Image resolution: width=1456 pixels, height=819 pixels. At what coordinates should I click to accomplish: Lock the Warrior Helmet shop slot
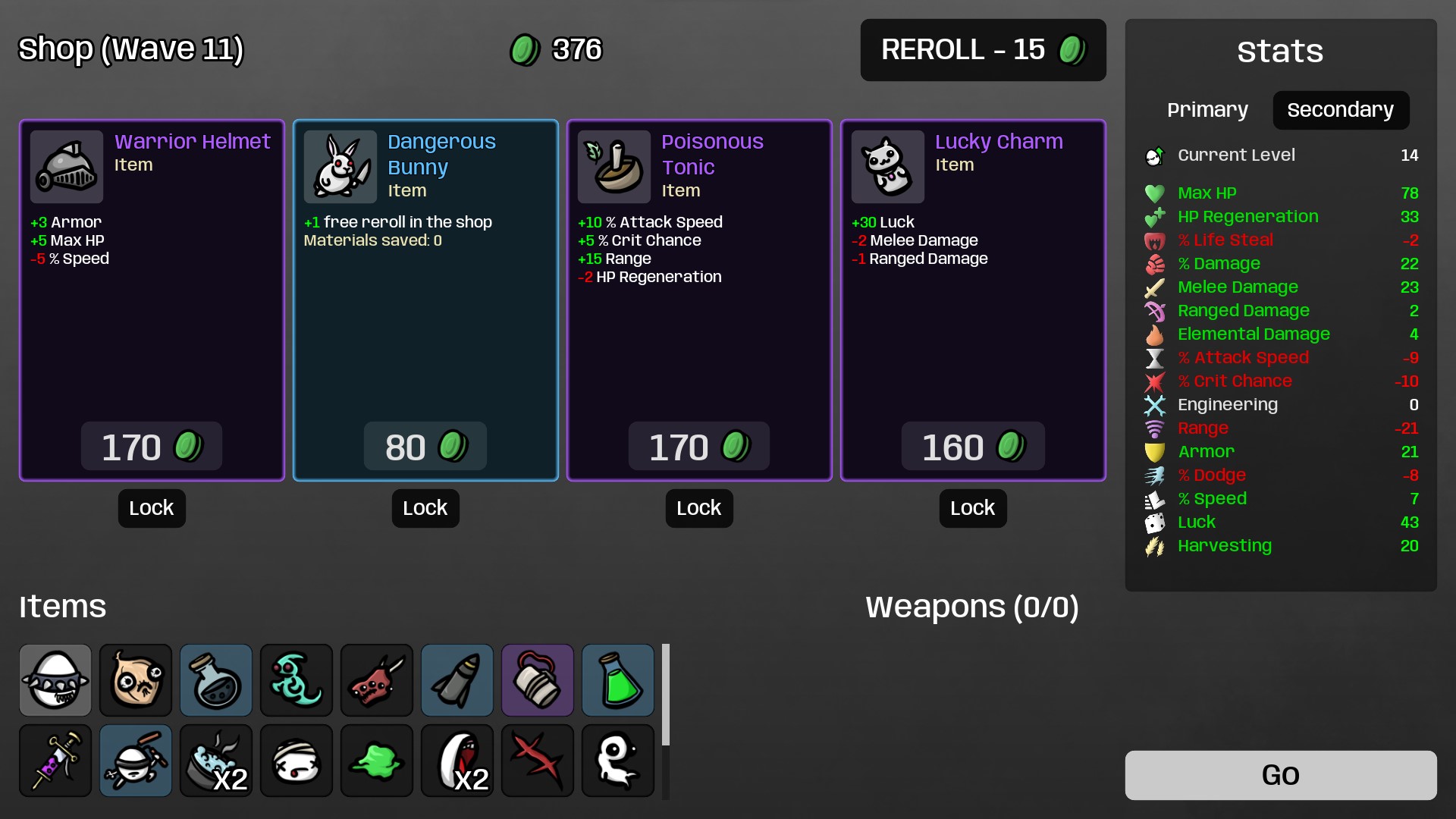point(152,508)
